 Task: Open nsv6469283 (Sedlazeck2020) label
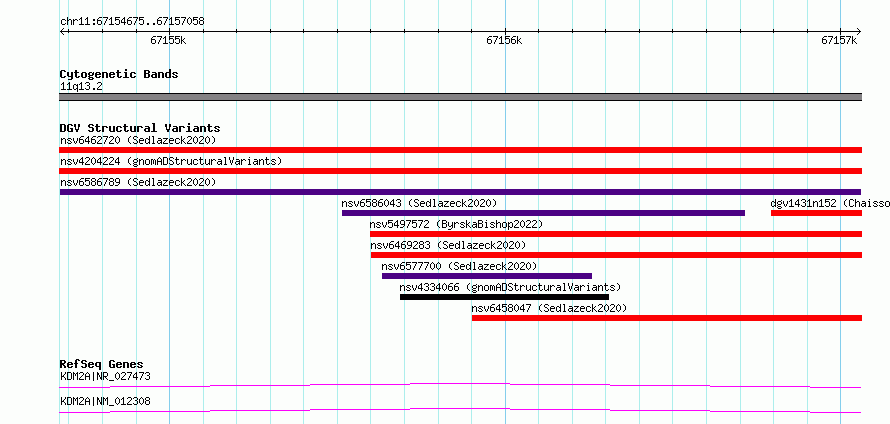(x=448, y=245)
